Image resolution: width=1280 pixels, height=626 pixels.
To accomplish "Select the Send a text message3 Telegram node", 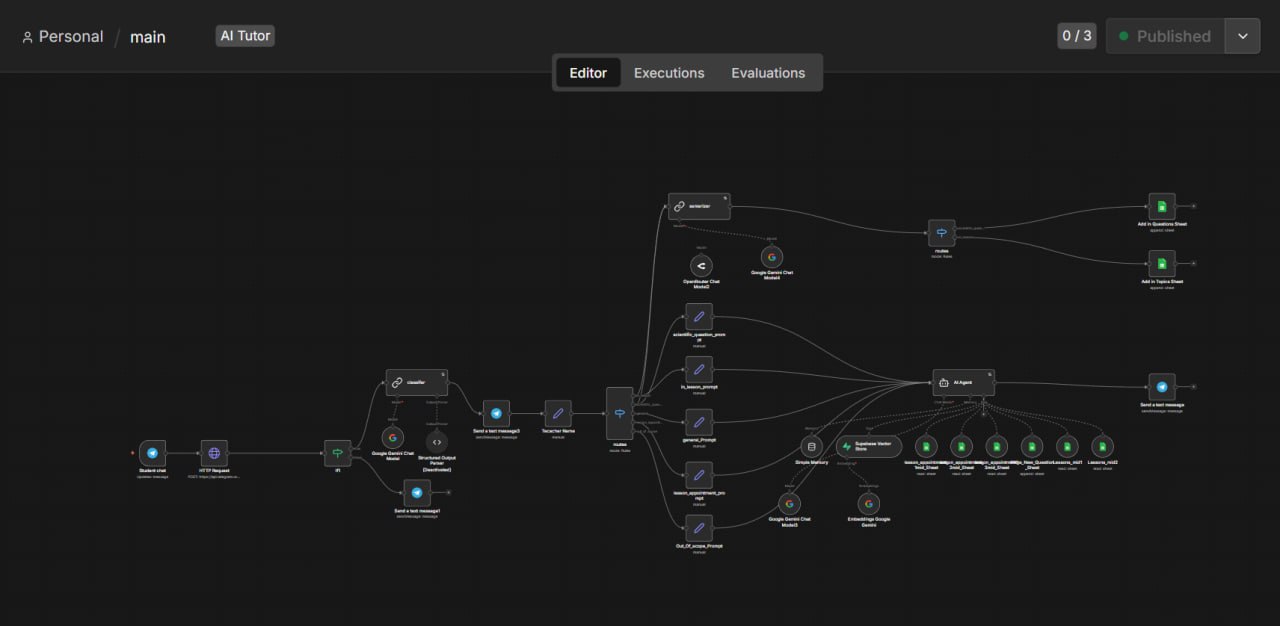I will pos(496,413).
